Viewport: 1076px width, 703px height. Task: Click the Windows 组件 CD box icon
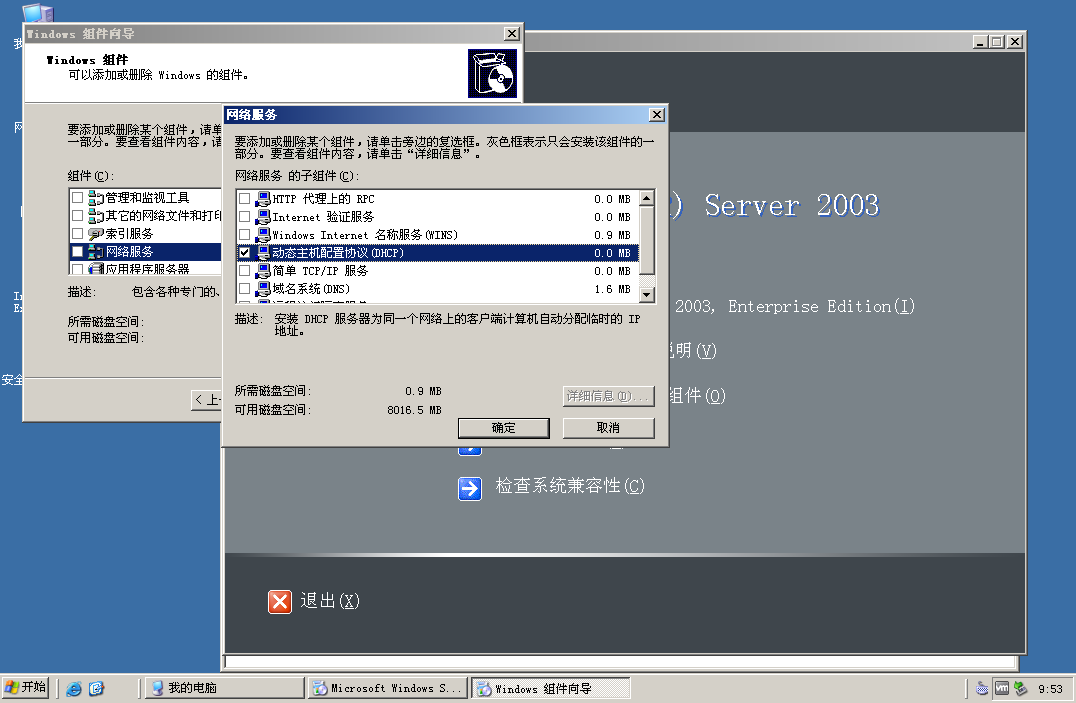coord(492,73)
